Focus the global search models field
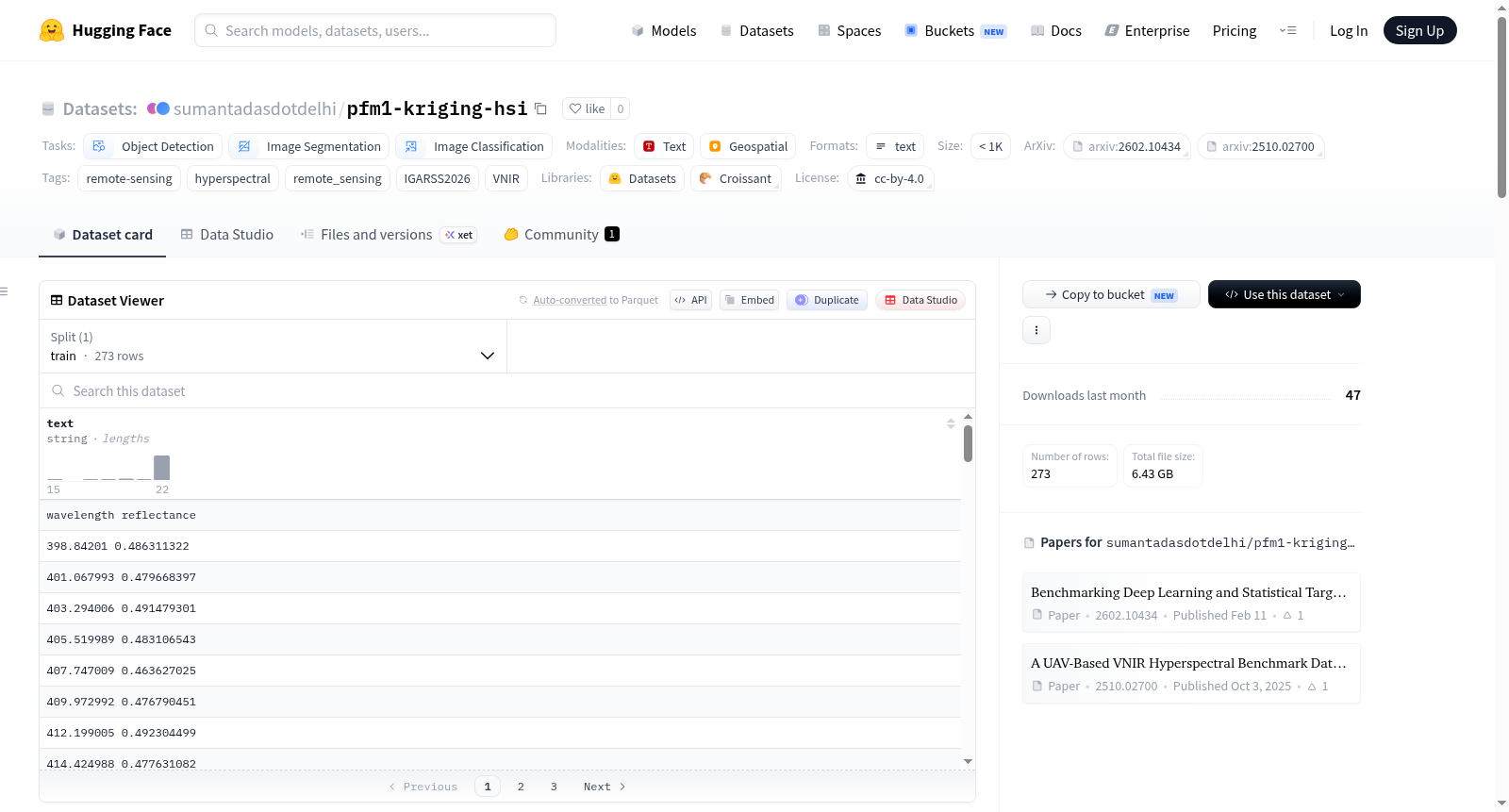Screen dimensions: 1509x812 (375, 30)
